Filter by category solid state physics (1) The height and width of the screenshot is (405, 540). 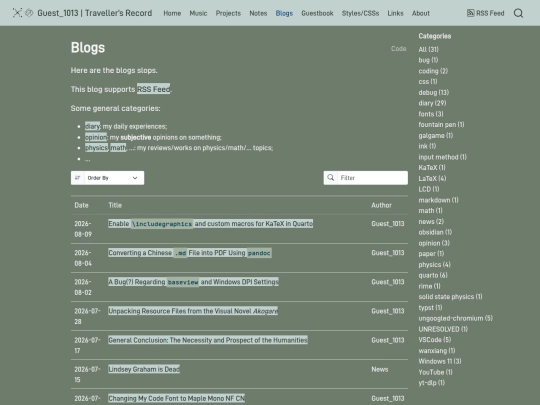450,297
